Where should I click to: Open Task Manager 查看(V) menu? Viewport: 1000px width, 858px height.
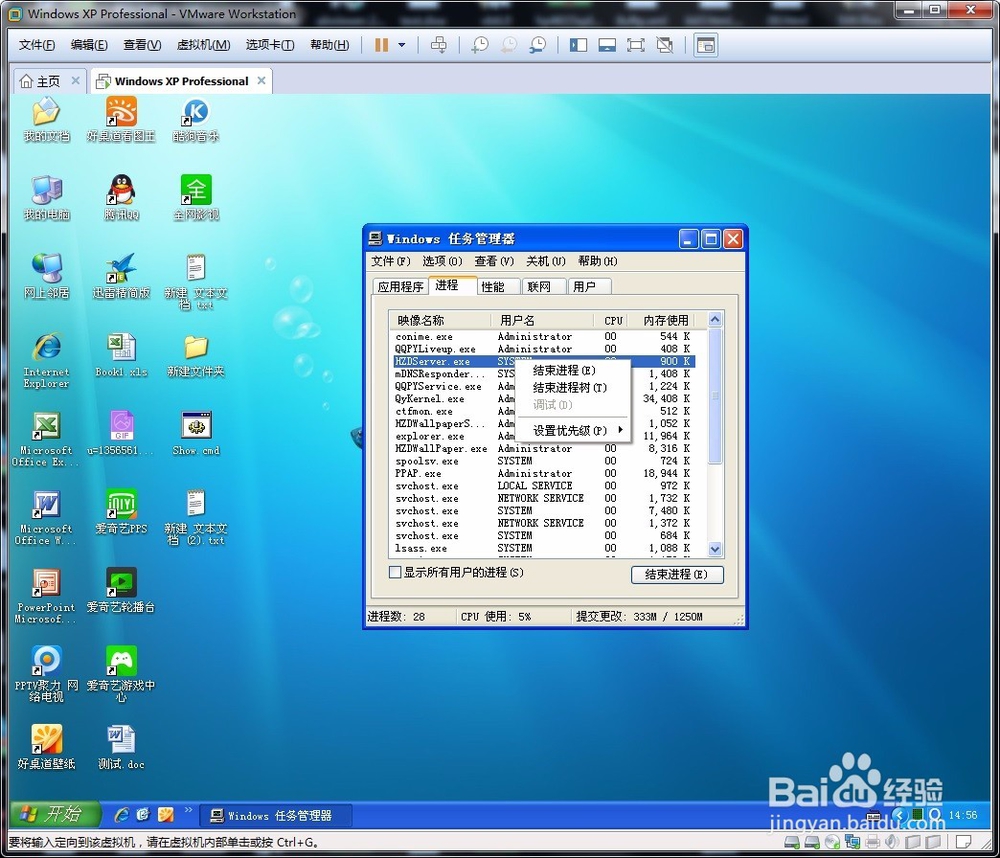[x=494, y=262]
